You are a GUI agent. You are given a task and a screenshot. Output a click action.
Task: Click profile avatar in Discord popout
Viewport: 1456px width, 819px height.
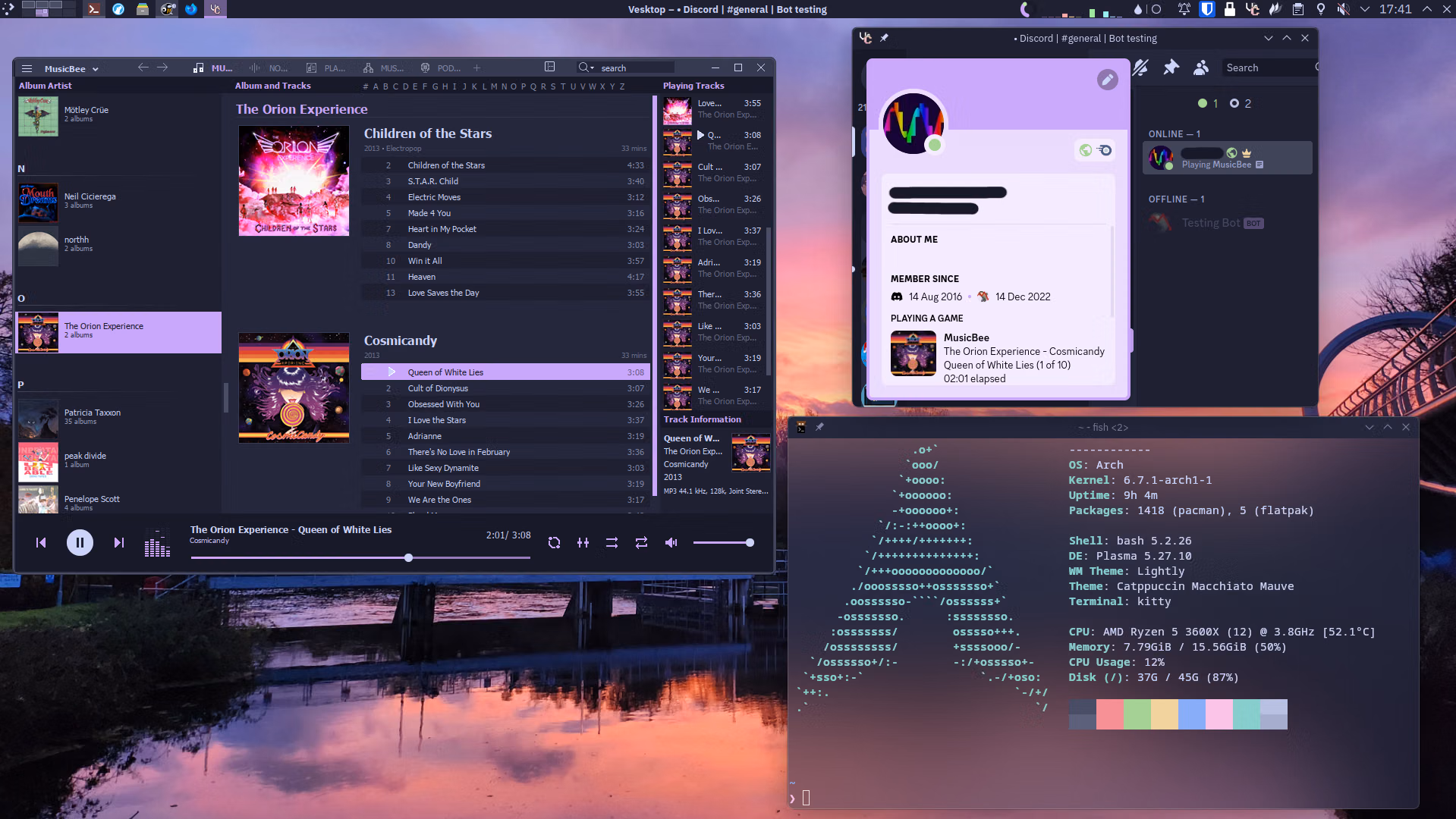[913, 123]
